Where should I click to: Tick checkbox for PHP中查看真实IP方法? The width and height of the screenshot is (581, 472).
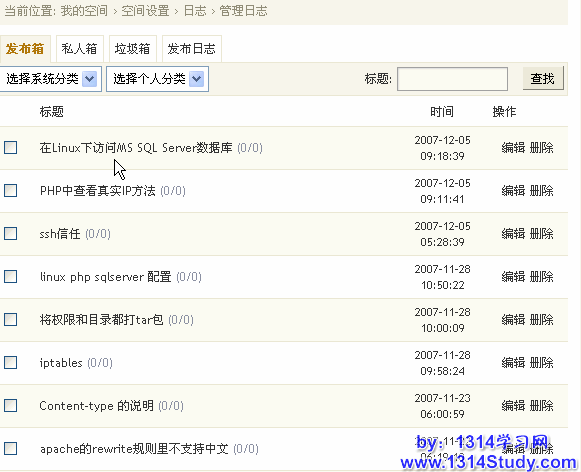click(x=10, y=190)
